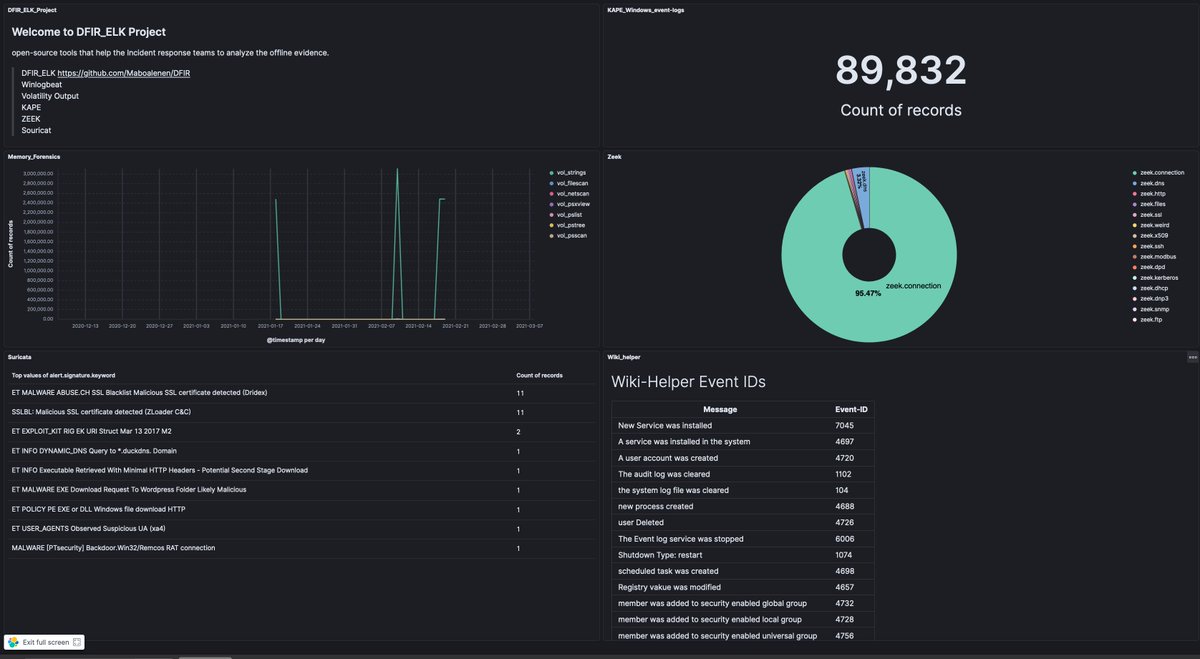Viewport: 1200px width, 659px height.
Task: Select the Suspicious UA (xa4) alert row
Action: [x=300, y=529]
